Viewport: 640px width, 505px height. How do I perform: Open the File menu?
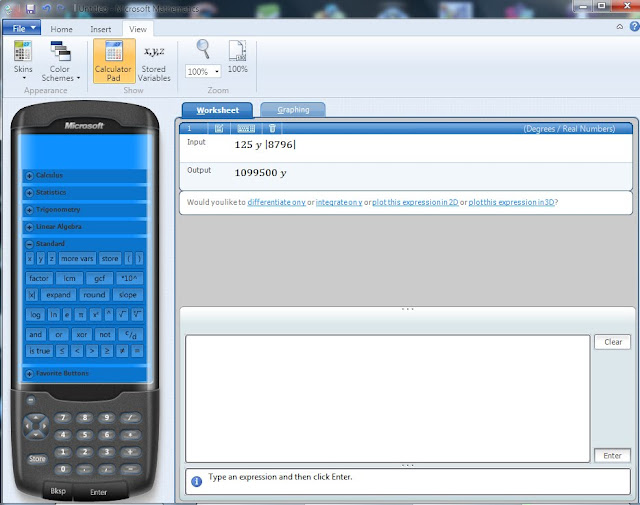22,28
